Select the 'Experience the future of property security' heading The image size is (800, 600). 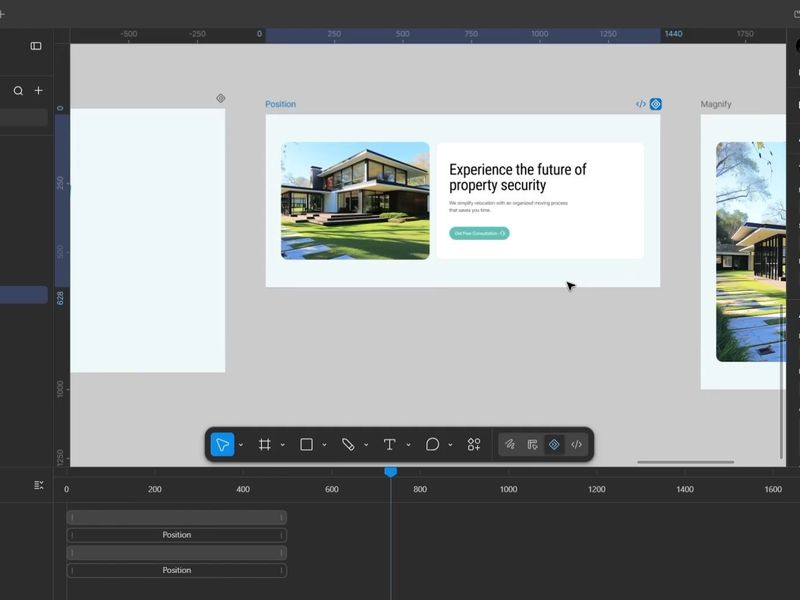coord(517,177)
